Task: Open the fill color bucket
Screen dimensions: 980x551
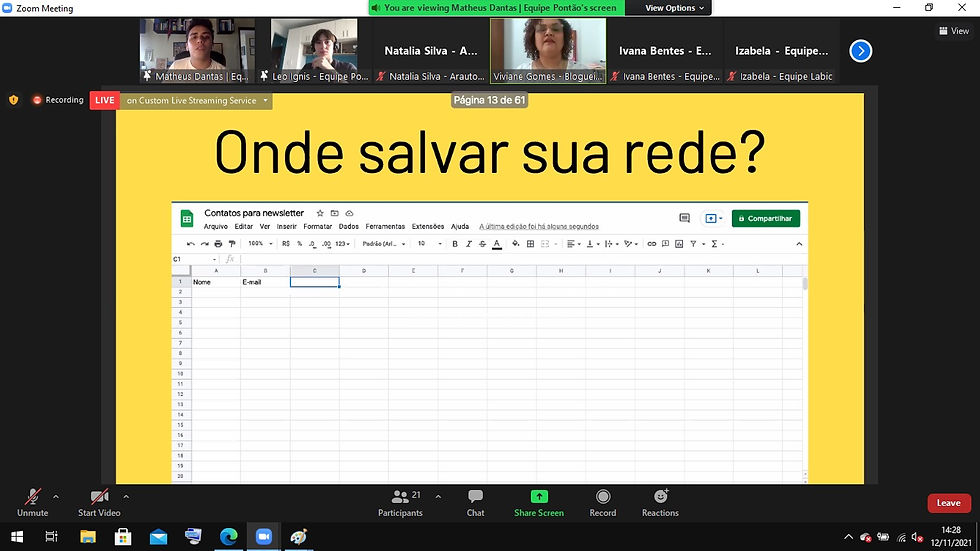Action: [x=516, y=244]
